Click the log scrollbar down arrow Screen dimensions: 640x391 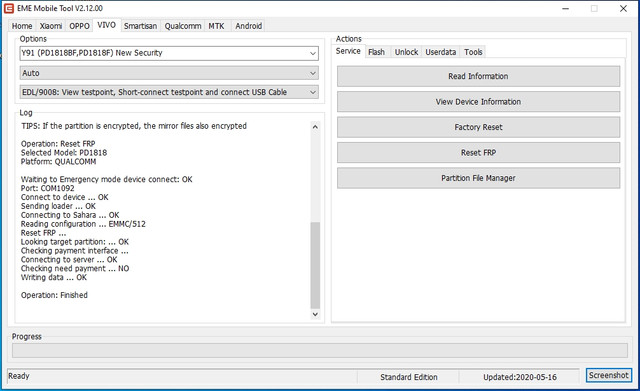pos(315,314)
